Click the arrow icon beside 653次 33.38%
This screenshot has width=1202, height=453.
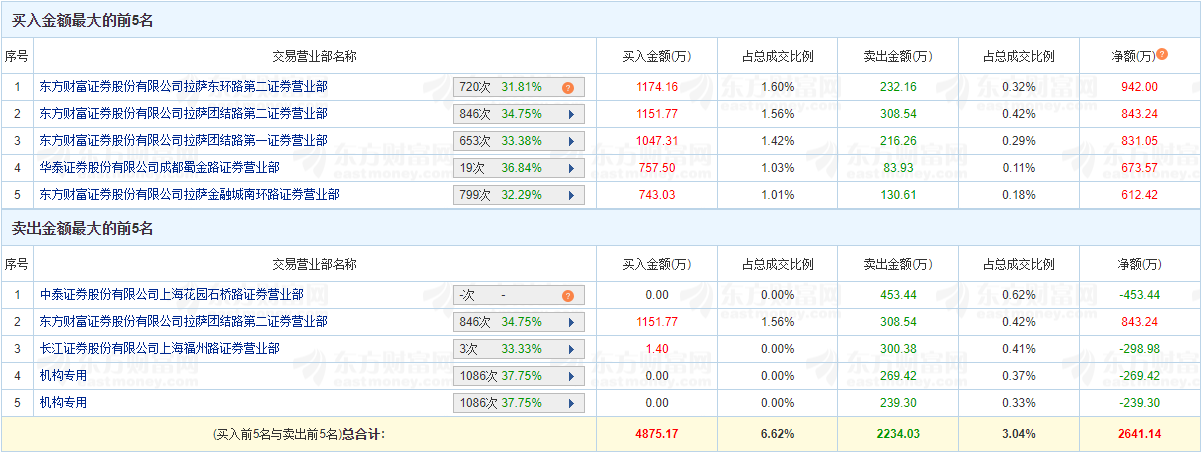571,141
